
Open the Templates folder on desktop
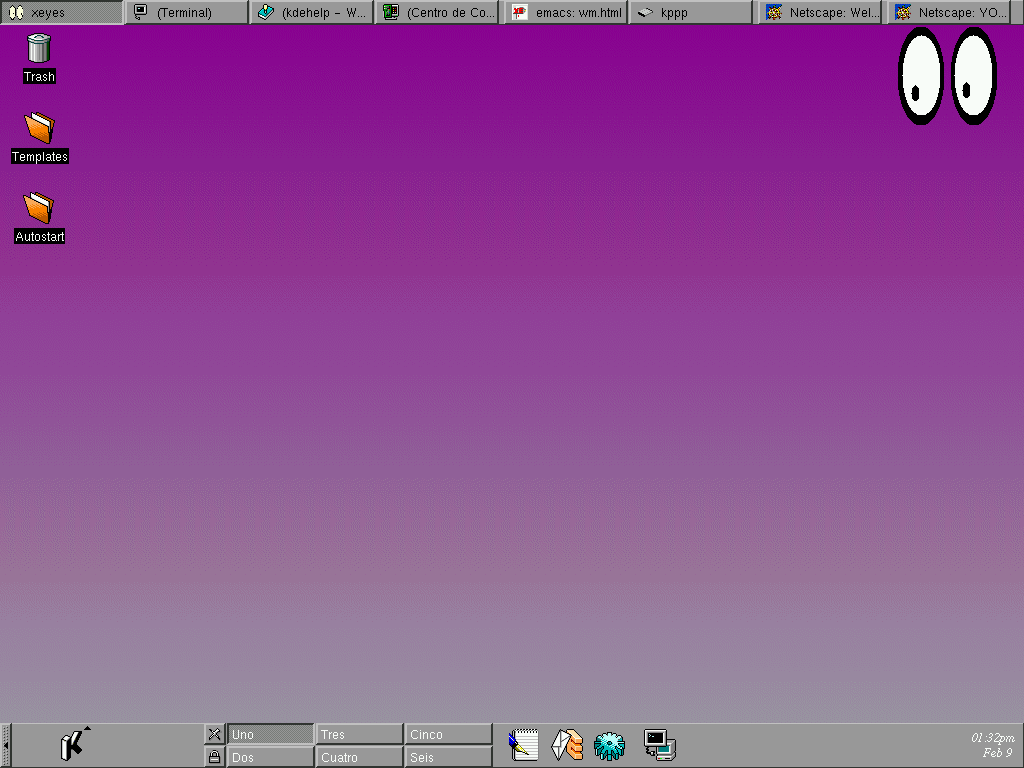pos(39,129)
